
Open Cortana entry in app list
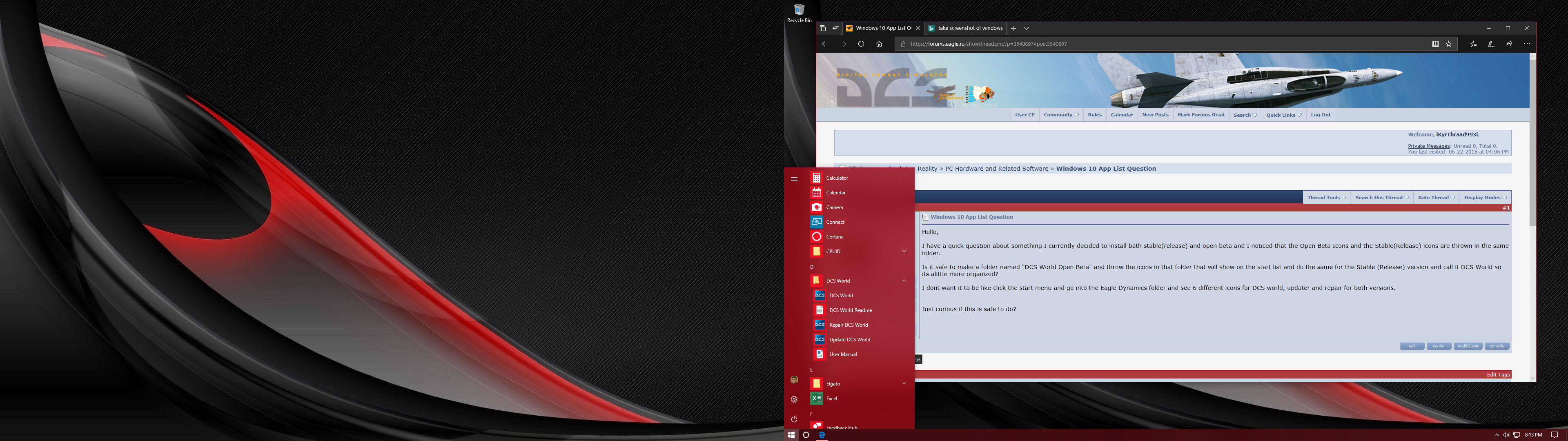tap(861, 236)
